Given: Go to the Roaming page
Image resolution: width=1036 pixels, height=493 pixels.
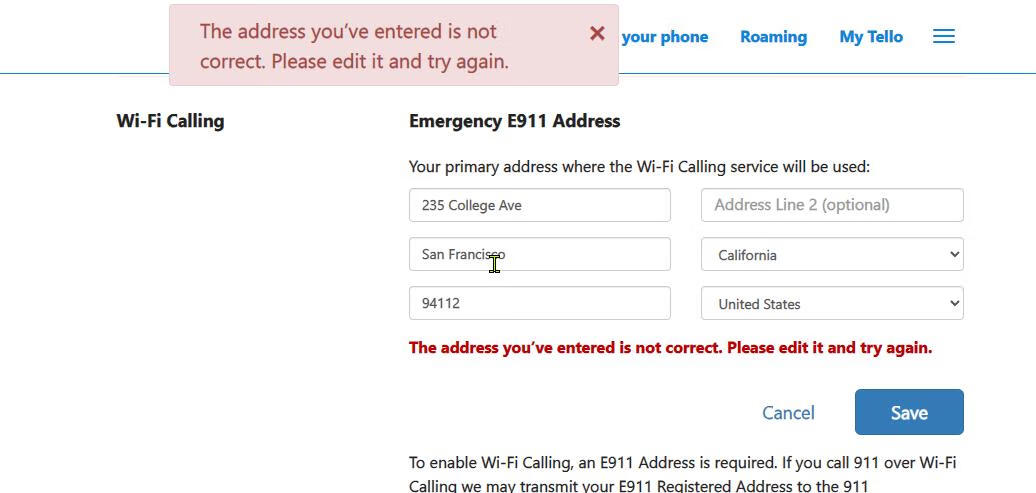Looking at the screenshot, I should [773, 37].
